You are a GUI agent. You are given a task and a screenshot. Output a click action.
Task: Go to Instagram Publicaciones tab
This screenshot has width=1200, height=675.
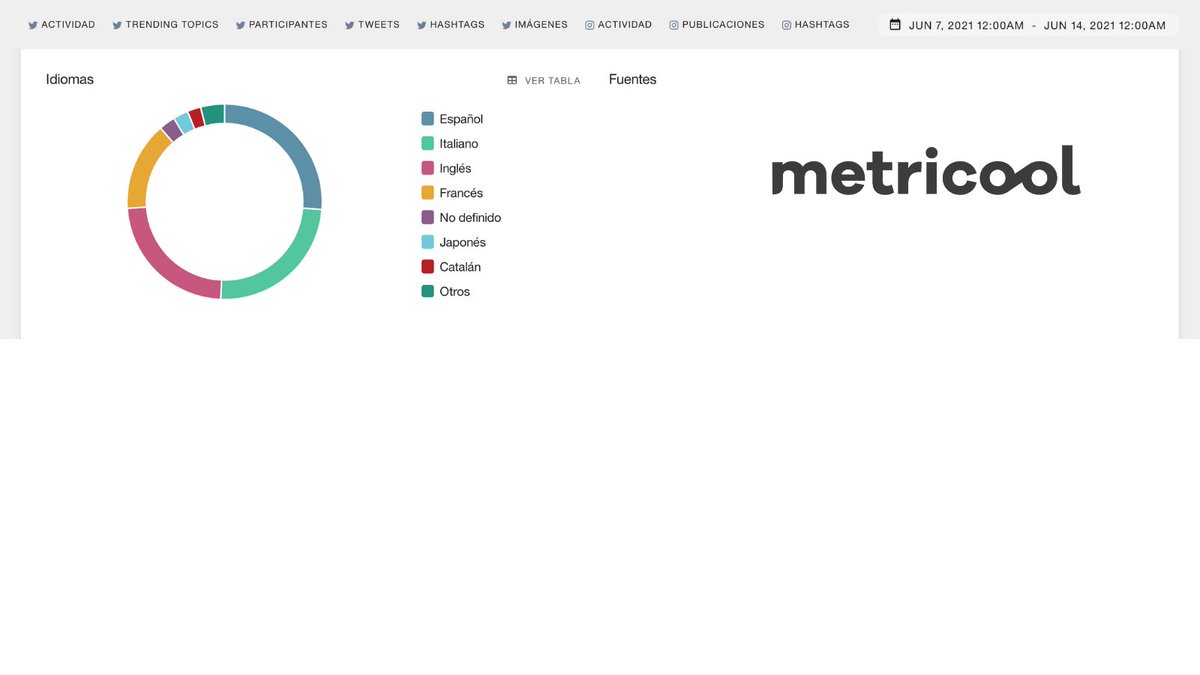pos(717,25)
